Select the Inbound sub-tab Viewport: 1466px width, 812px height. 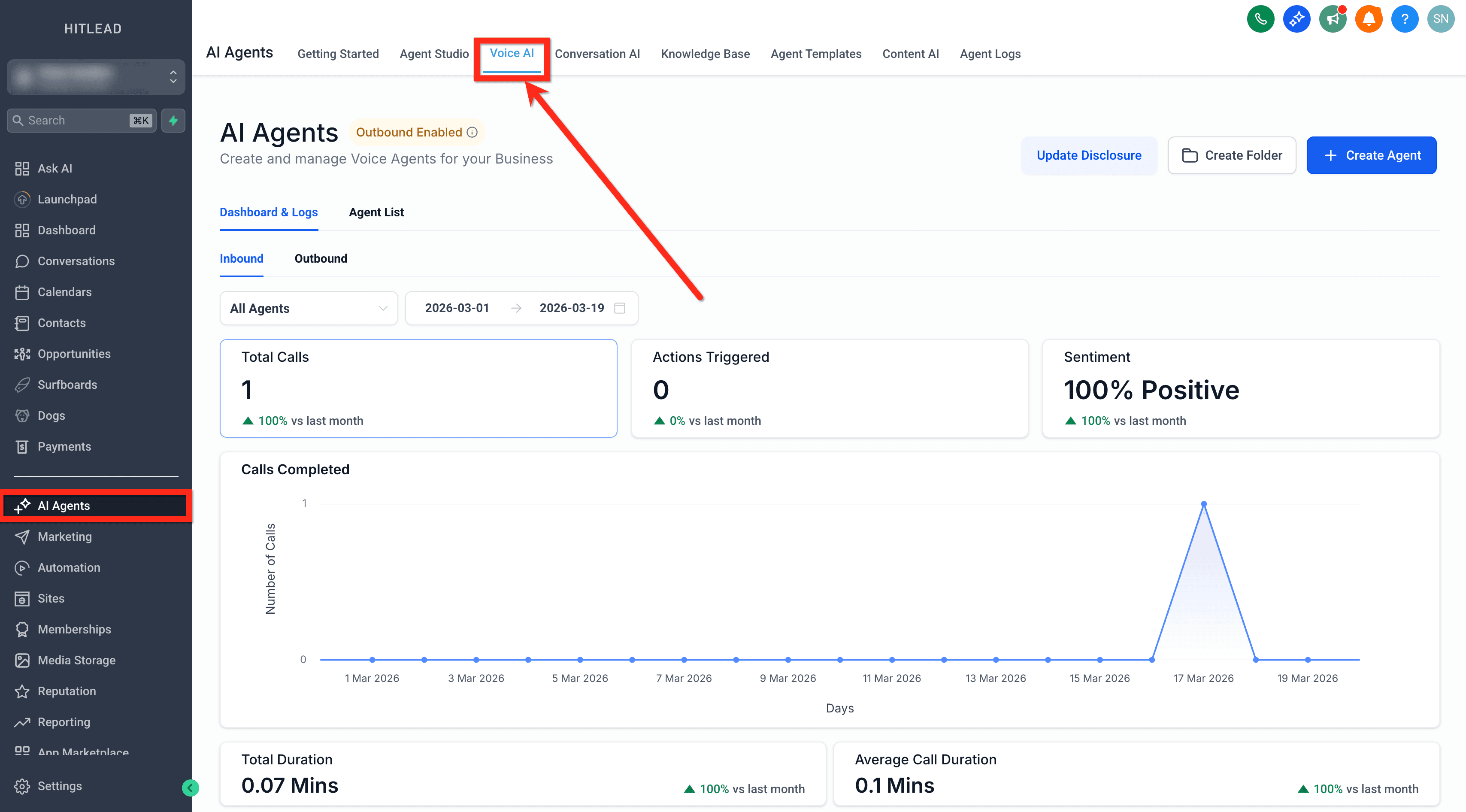241,258
